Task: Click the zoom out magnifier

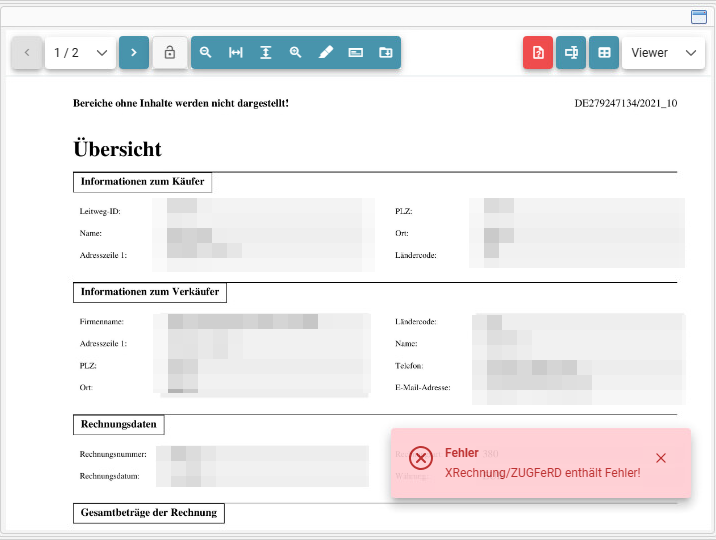Action: point(205,52)
